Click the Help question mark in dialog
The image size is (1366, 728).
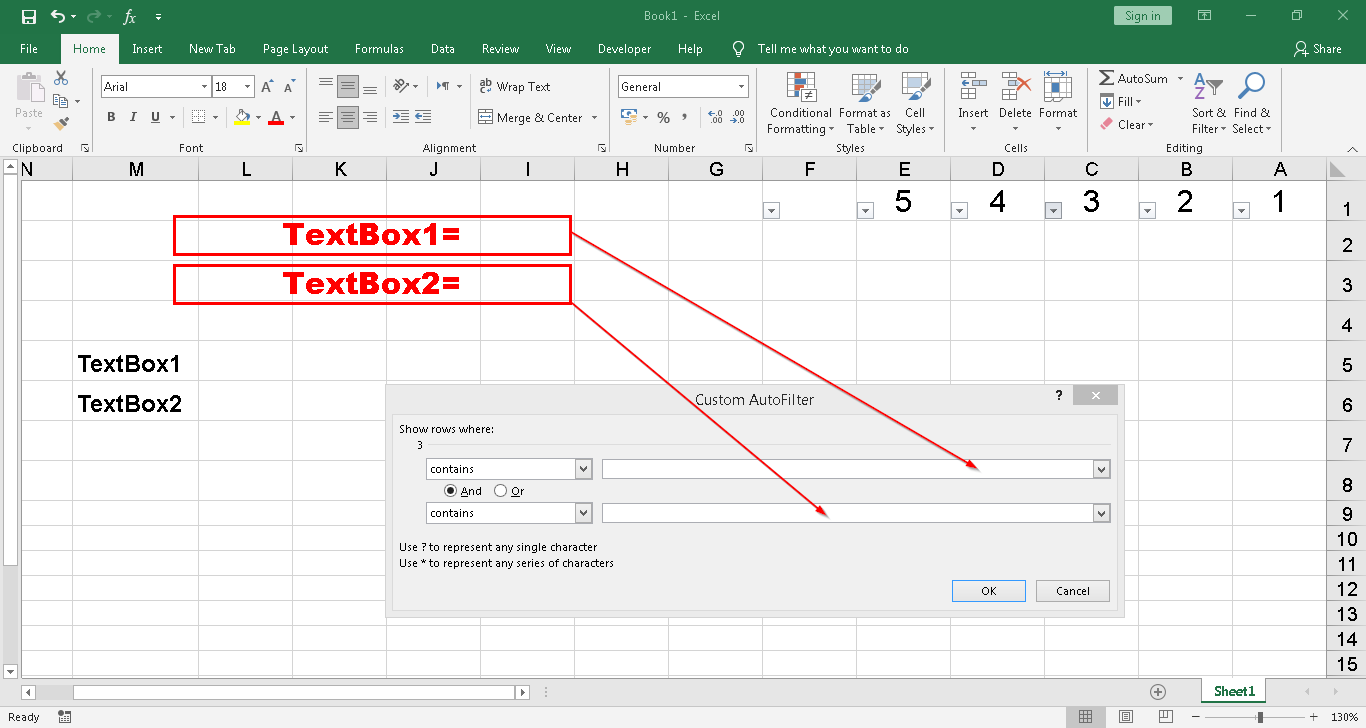[1059, 396]
